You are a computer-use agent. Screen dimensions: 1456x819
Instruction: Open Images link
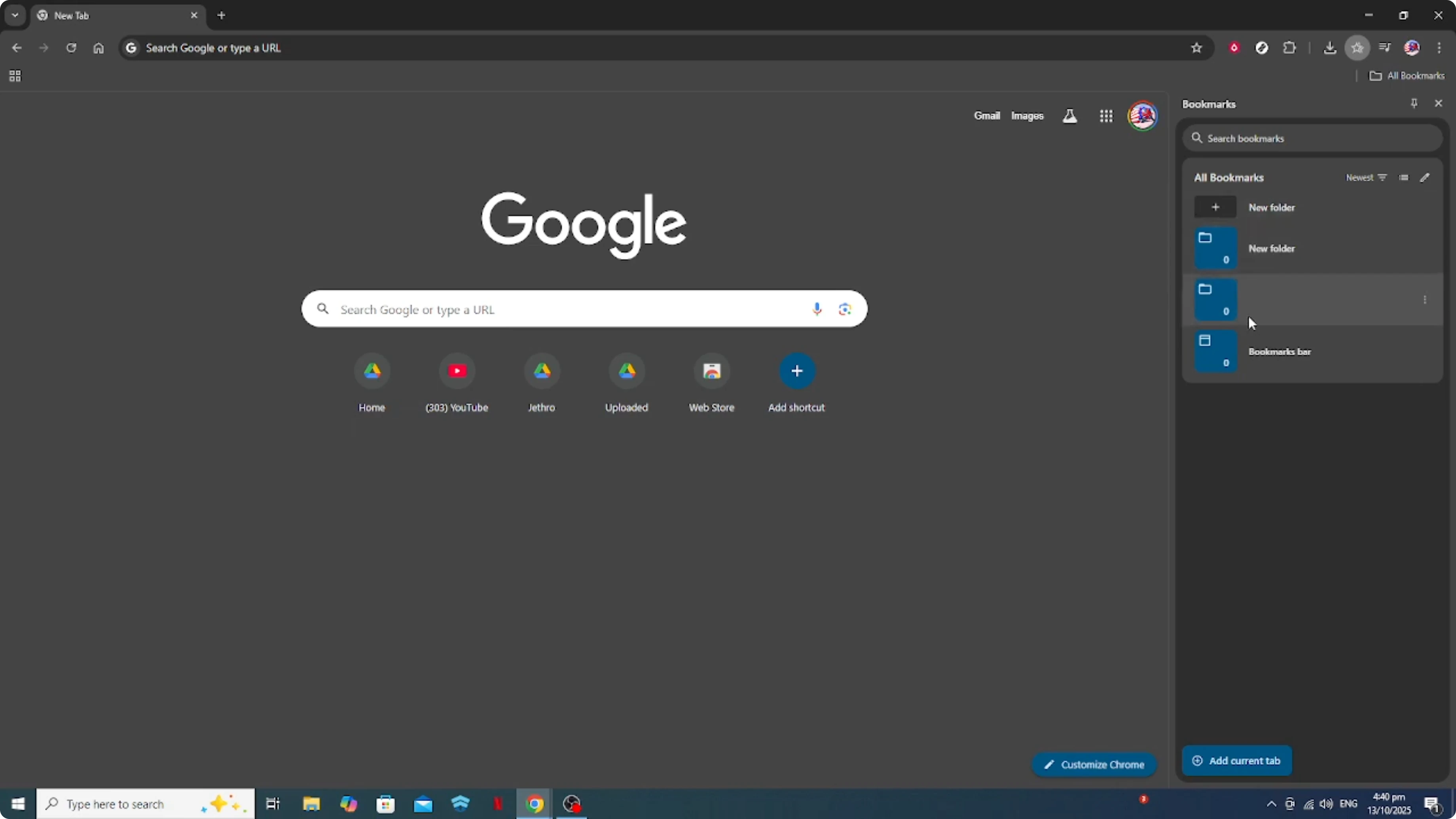click(x=1027, y=116)
